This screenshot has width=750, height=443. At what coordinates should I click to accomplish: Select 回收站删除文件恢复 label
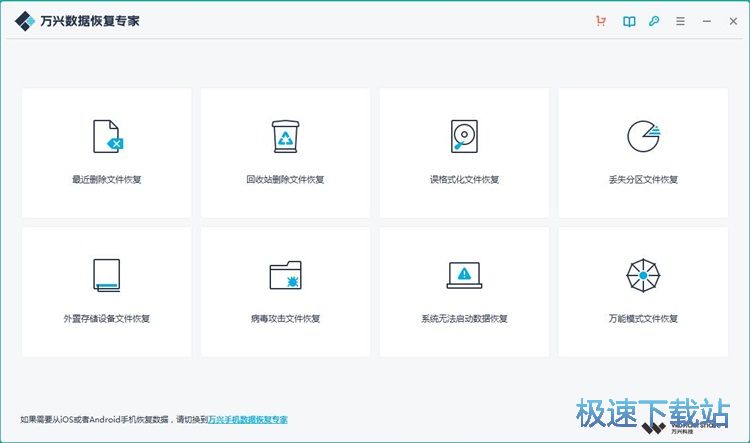(x=286, y=179)
